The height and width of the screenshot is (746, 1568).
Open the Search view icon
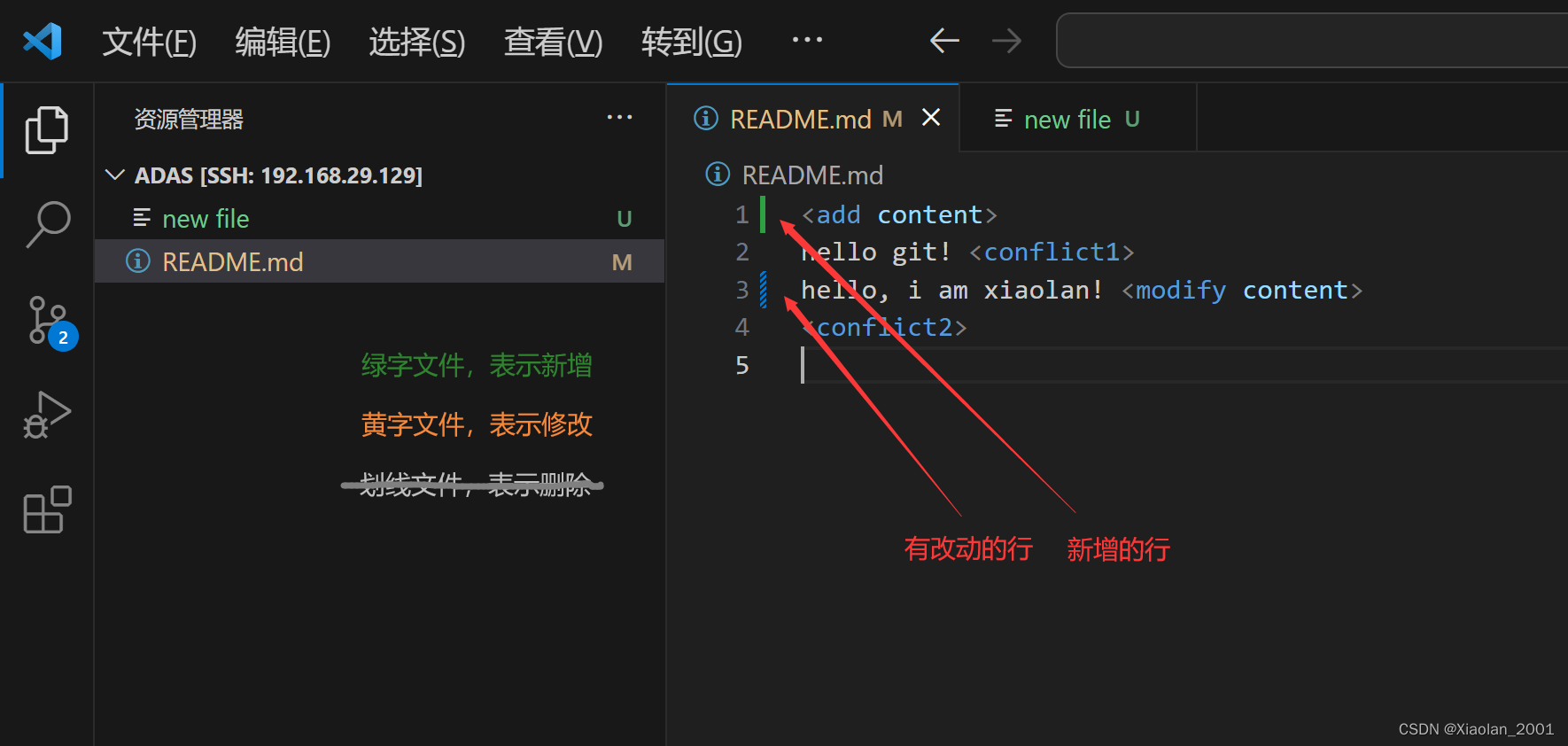(48, 224)
